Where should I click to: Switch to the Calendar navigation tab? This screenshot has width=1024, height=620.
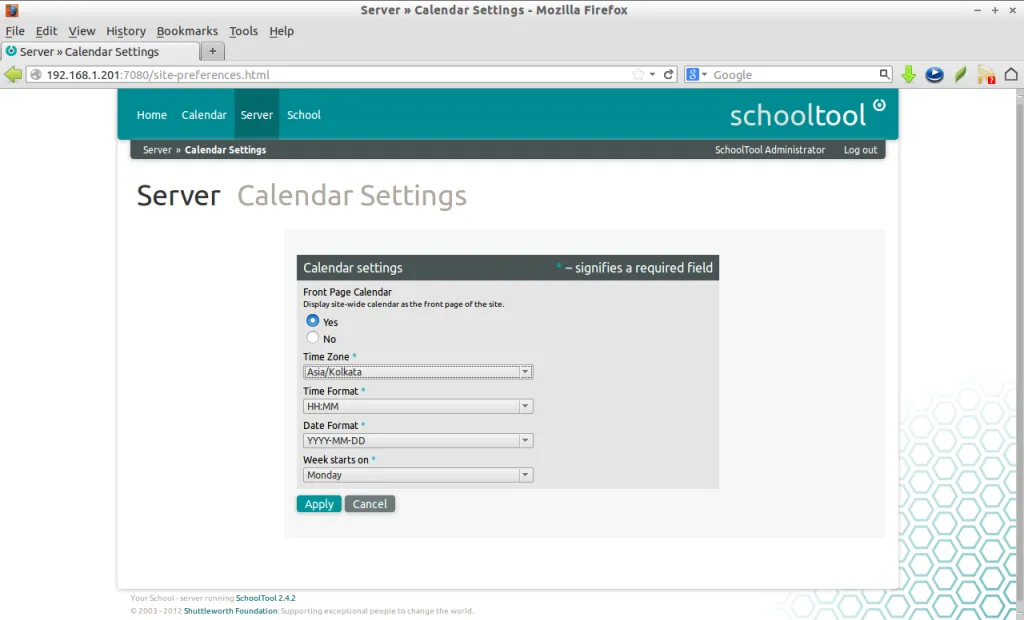204,114
